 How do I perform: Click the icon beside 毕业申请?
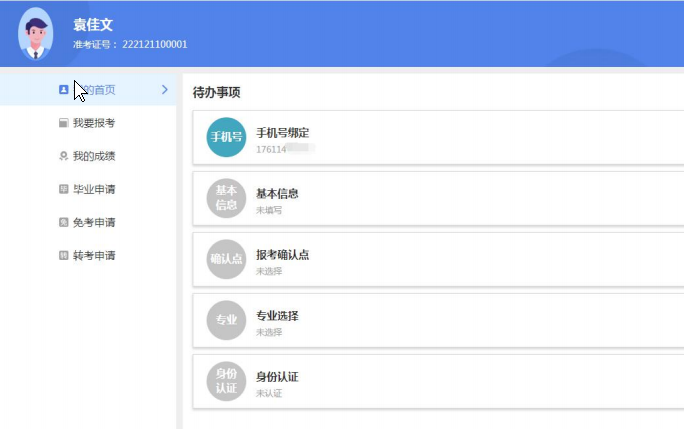pyautogui.click(x=64, y=189)
